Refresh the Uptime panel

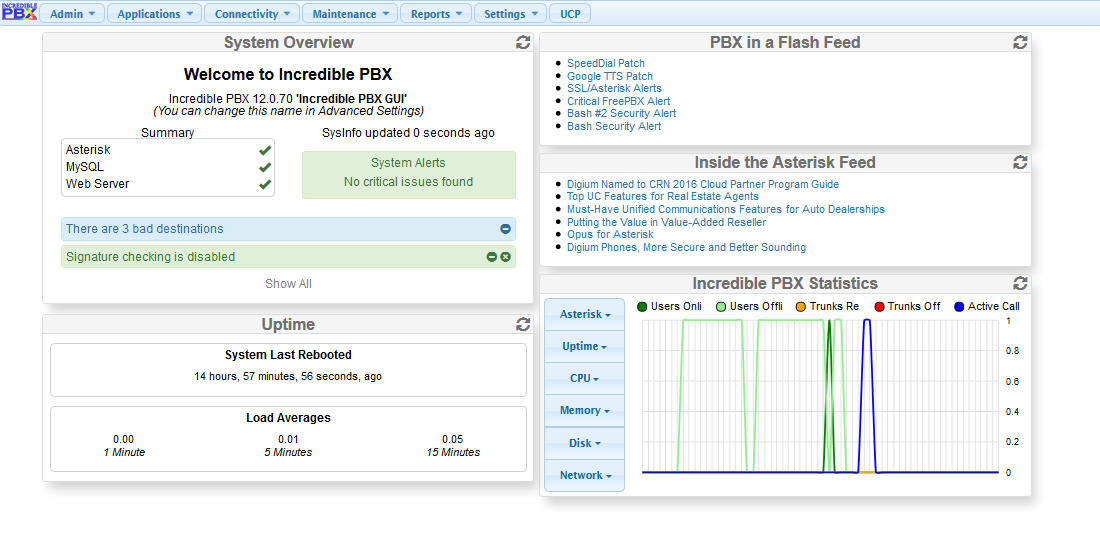click(523, 324)
